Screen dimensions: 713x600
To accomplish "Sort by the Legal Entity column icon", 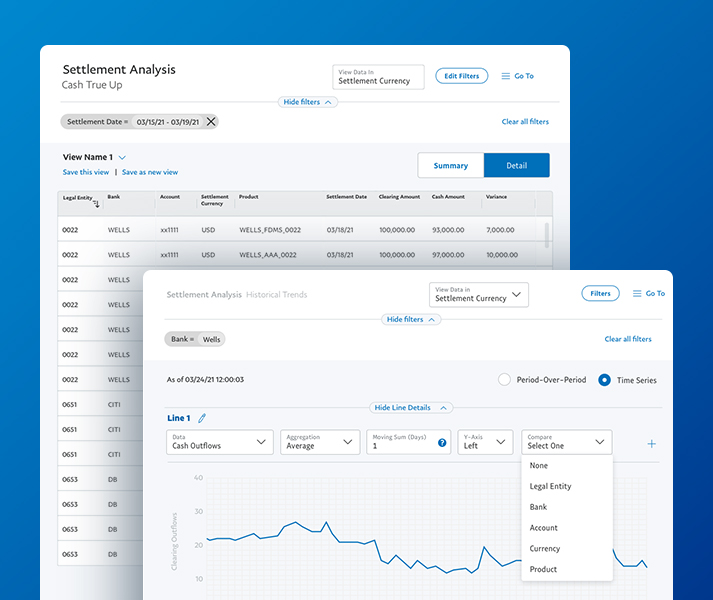I will pos(97,203).
